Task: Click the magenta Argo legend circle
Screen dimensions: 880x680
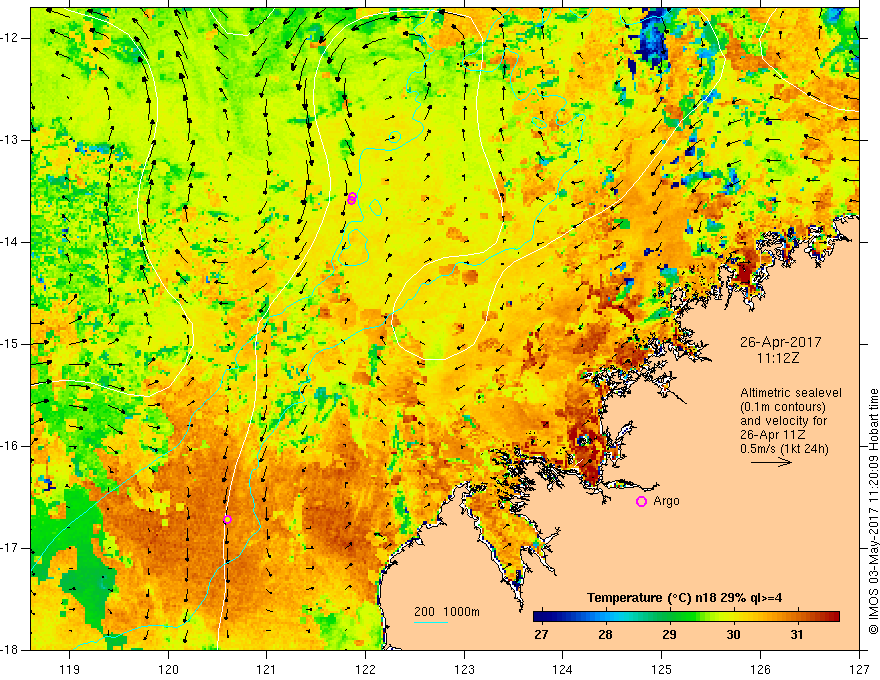Action: click(641, 501)
